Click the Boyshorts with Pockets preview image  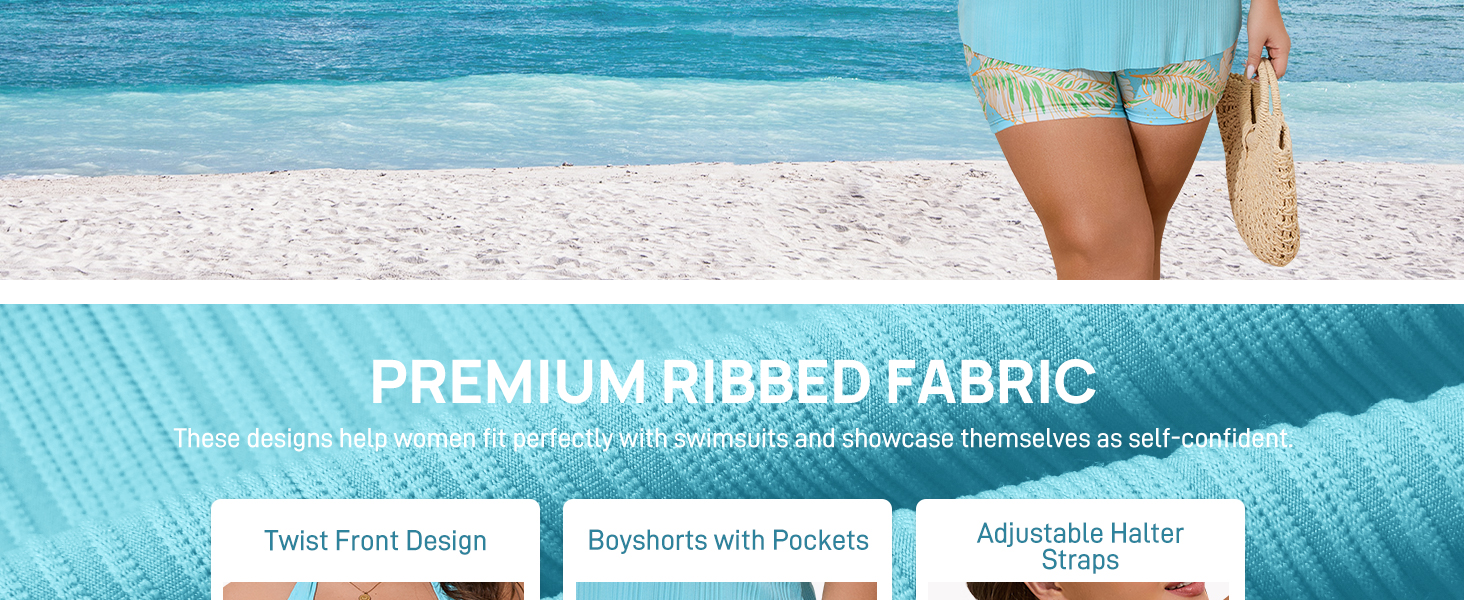point(726,591)
